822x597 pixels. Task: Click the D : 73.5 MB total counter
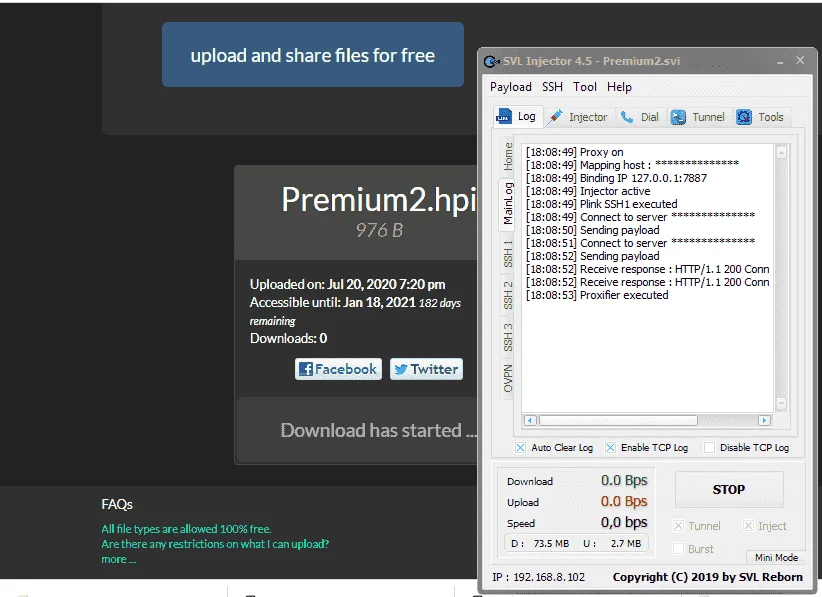[x=540, y=544]
